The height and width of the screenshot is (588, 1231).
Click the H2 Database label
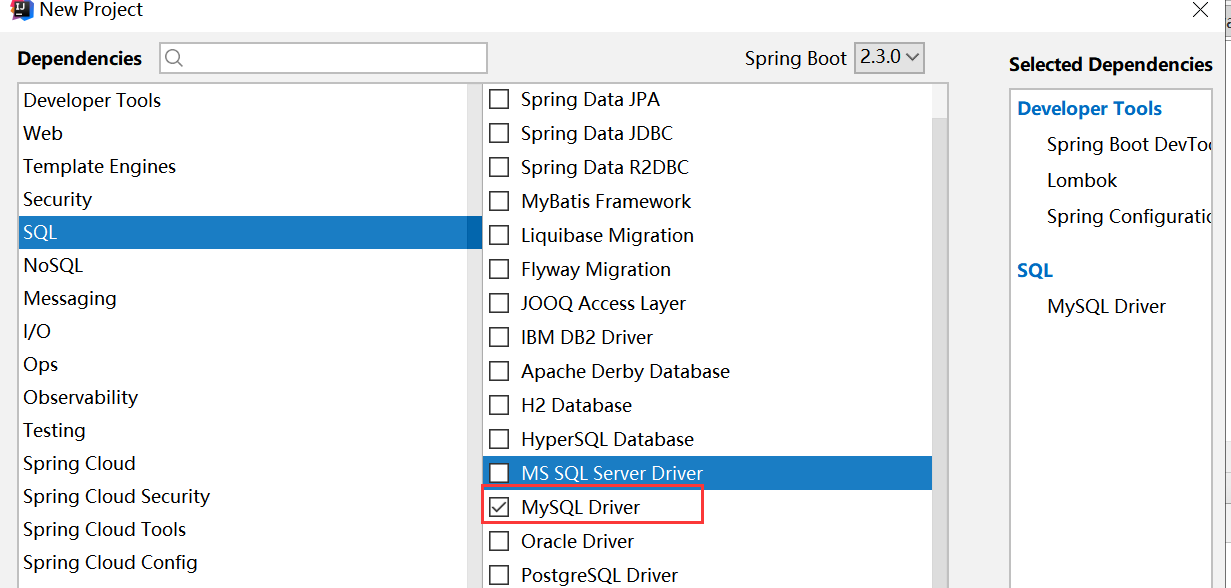[x=576, y=405]
